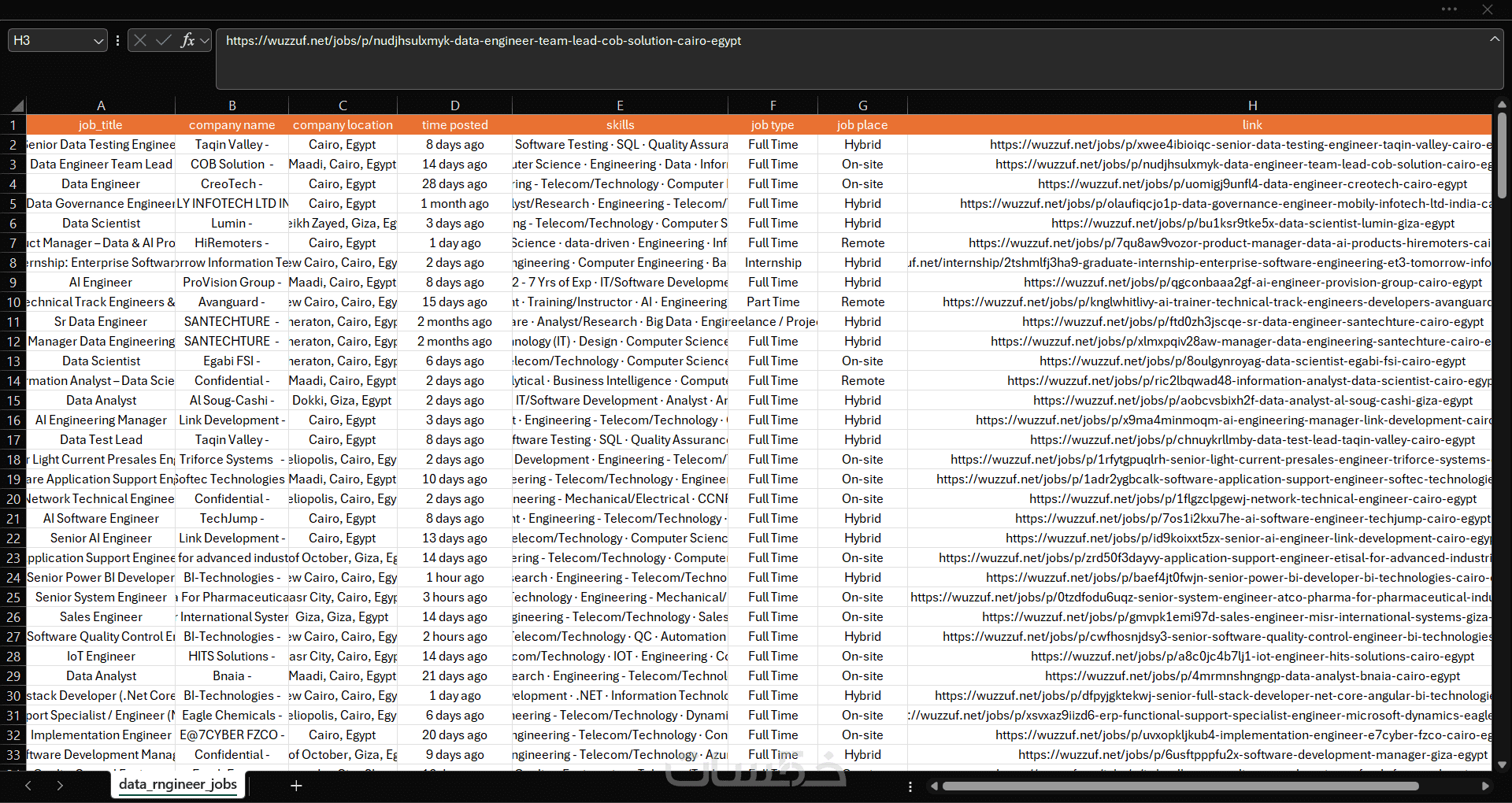Select the 'Bnaia -' cell
Viewport: 1512px width, 803px height.
(232, 676)
